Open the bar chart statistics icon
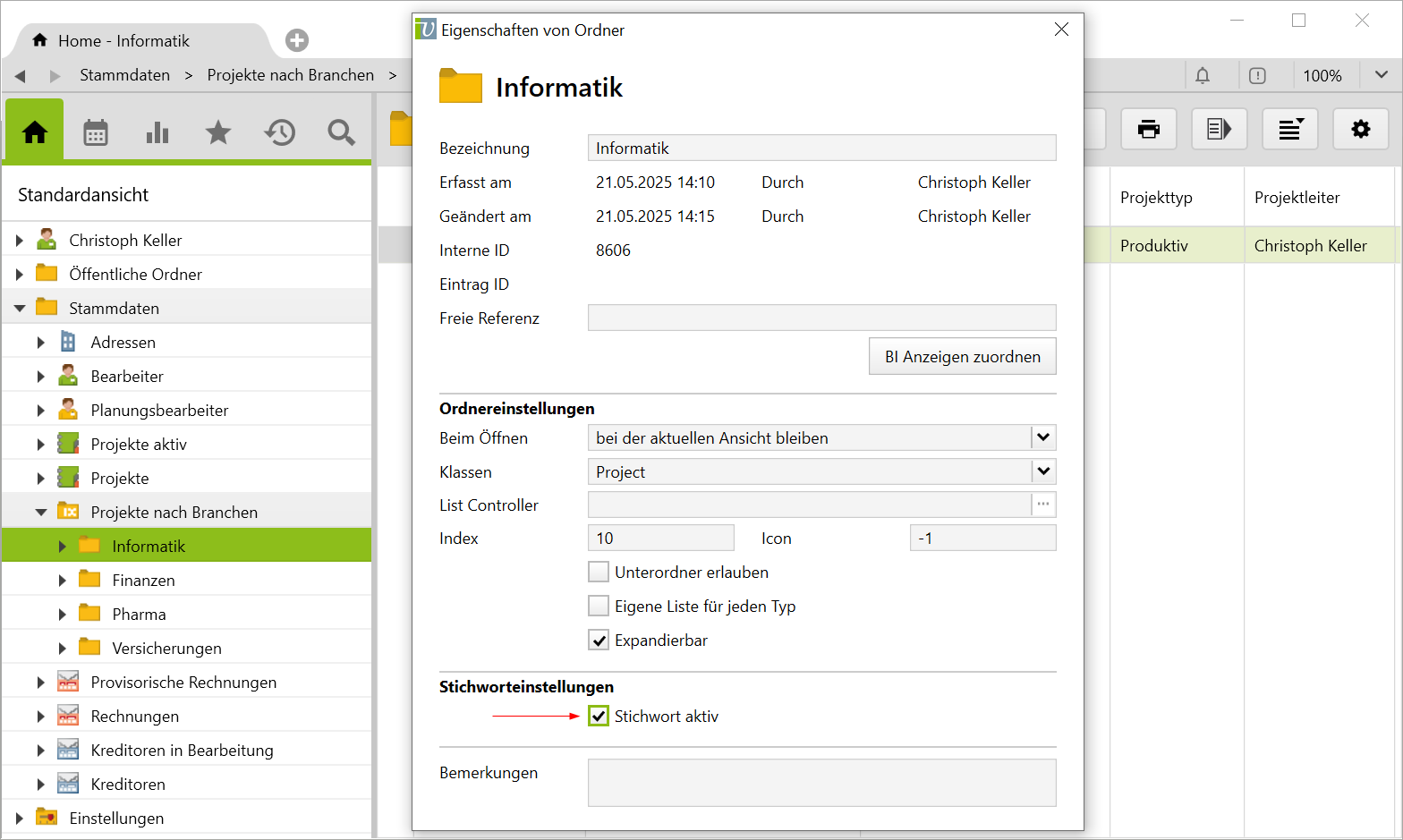The image size is (1403, 840). (157, 132)
